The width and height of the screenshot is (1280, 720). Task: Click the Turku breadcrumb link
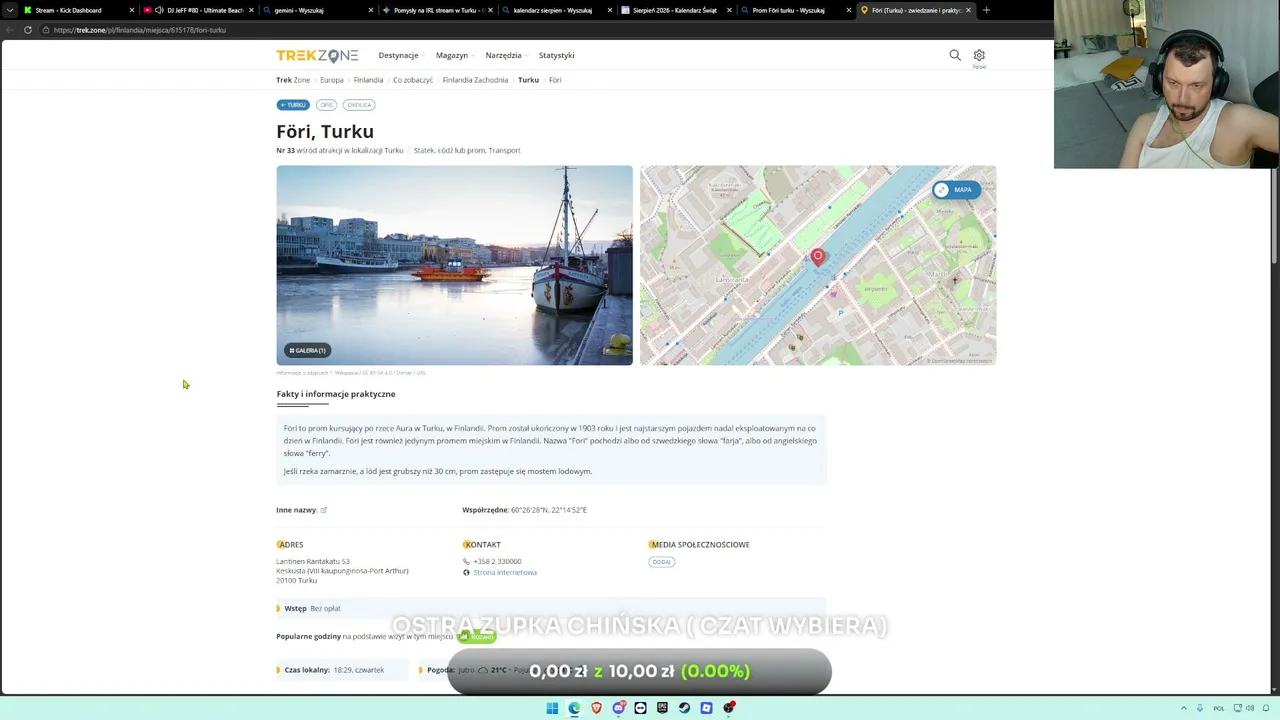tap(528, 80)
